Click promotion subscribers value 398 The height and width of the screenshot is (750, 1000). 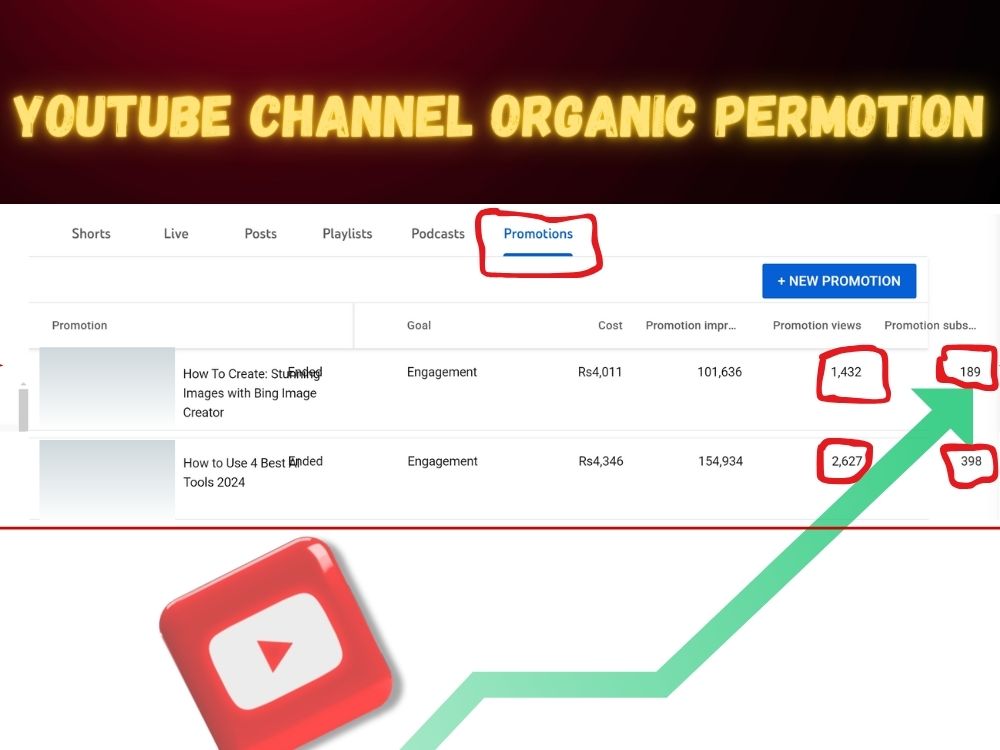971,461
